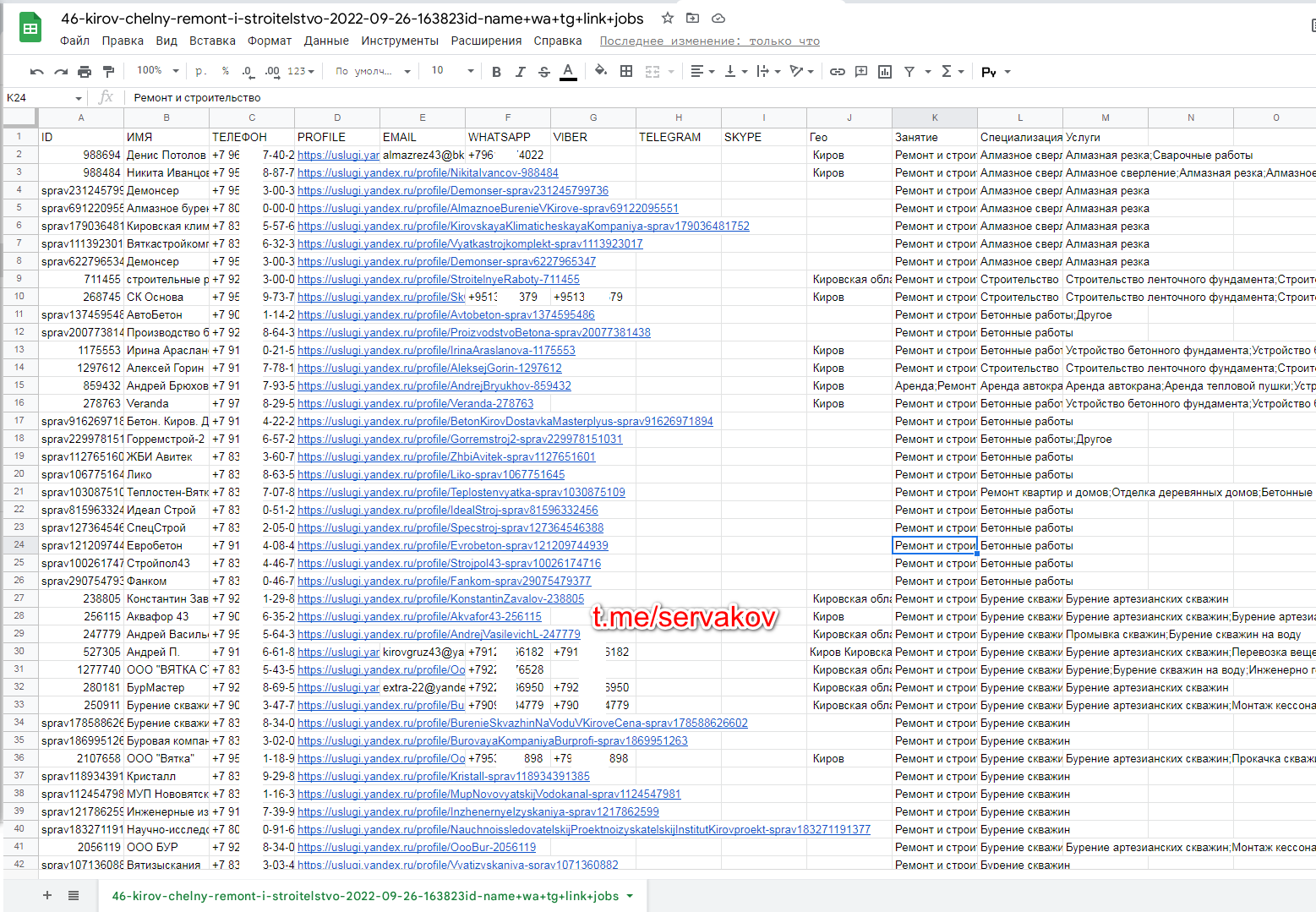The image size is (1316, 912).
Task: Open vertical align dropdown
Action: pyautogui.click(x=735, y=72)
